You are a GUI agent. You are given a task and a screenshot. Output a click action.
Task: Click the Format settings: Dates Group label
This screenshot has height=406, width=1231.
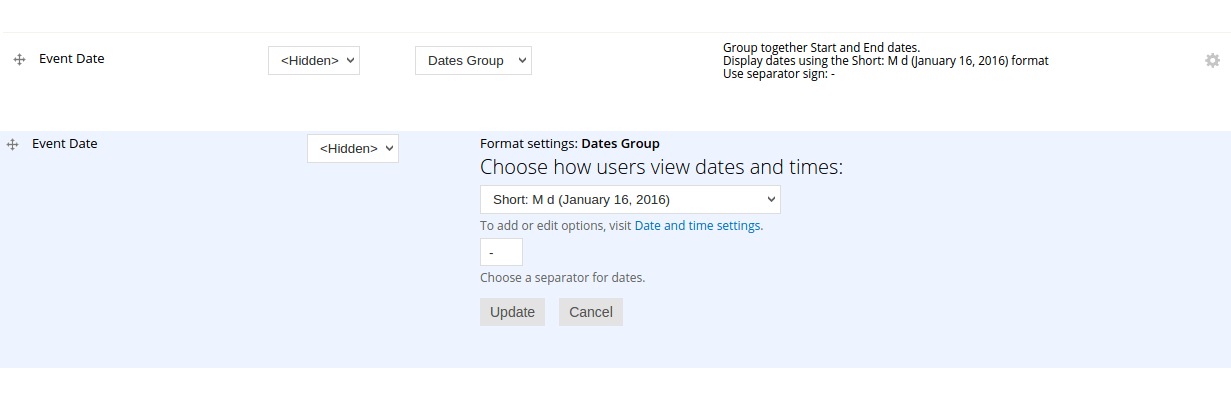(570, 144)
